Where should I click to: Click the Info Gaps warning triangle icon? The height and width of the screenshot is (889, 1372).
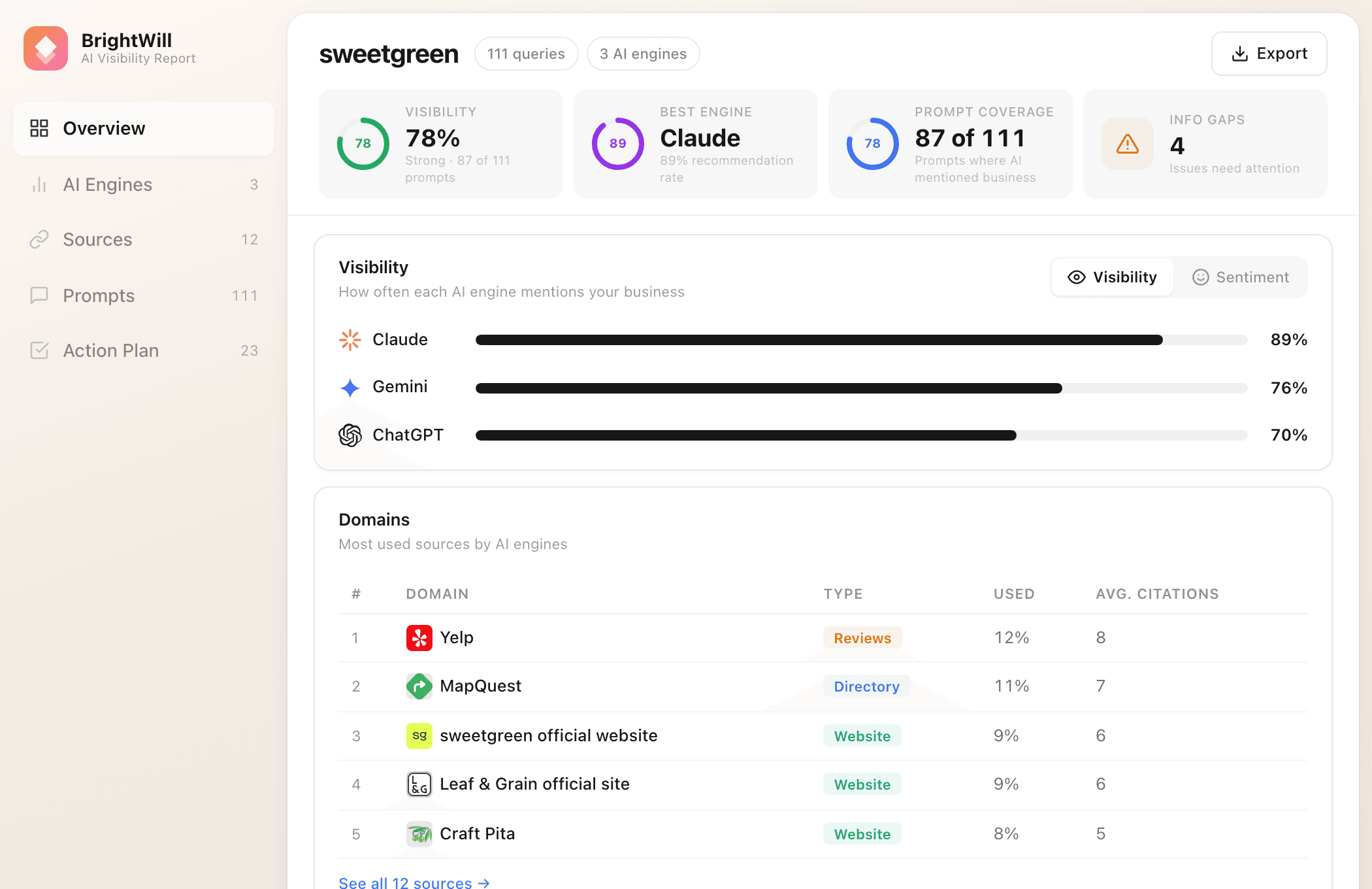1128,144
